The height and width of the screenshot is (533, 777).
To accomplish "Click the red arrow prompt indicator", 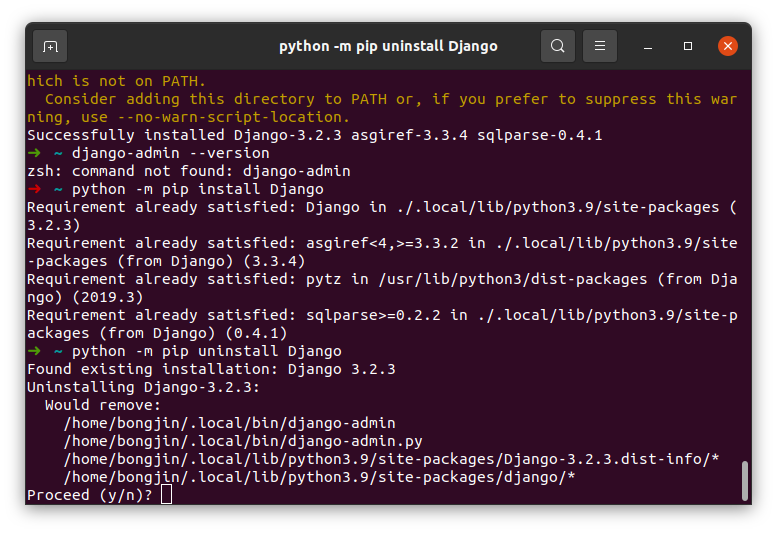I will 34,189.
